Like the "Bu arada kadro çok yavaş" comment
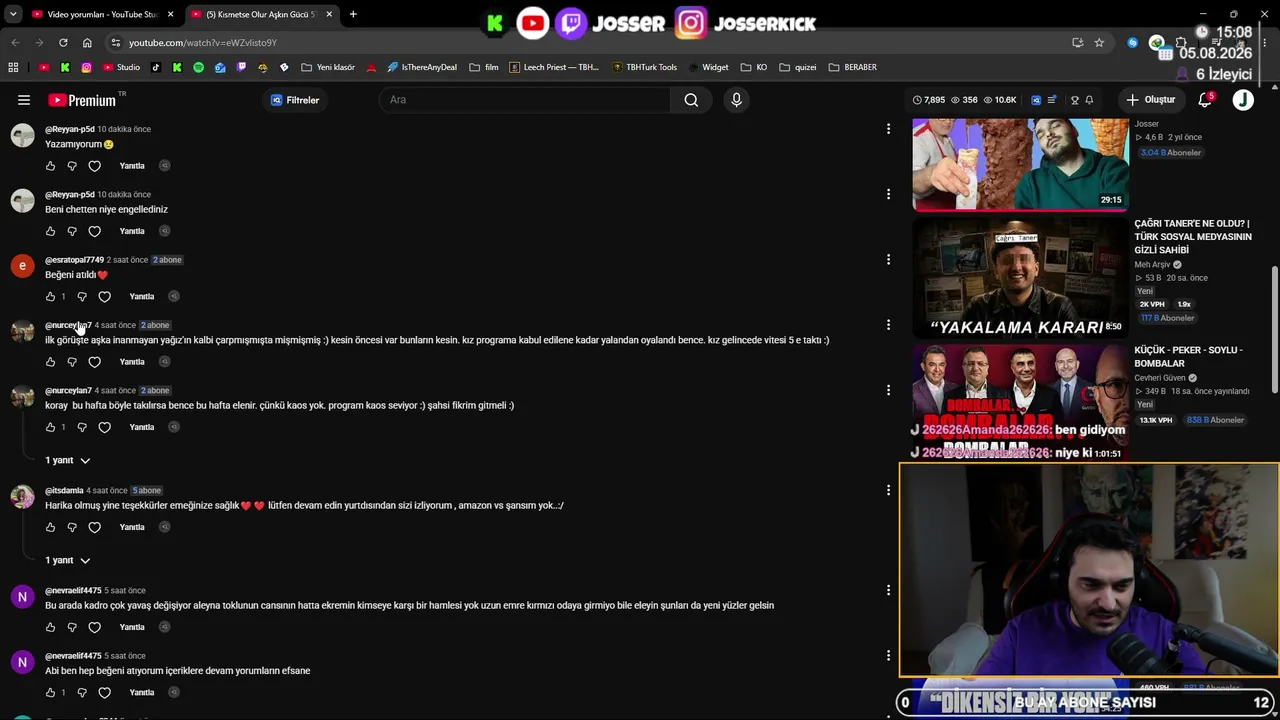The width and height of the screenshot is (1280, 720). [x=51, y=627]
